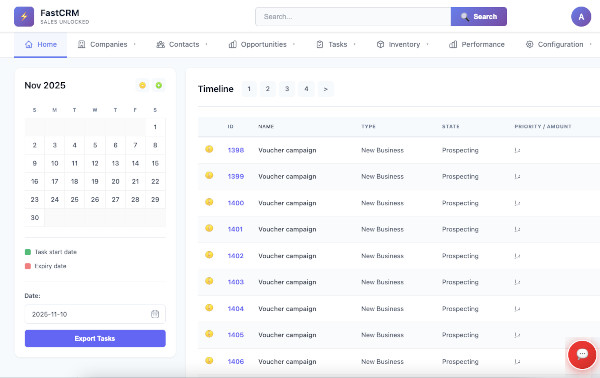Open the Home tab
This screenshot has width=600, height=378.
tap(41, 45)
